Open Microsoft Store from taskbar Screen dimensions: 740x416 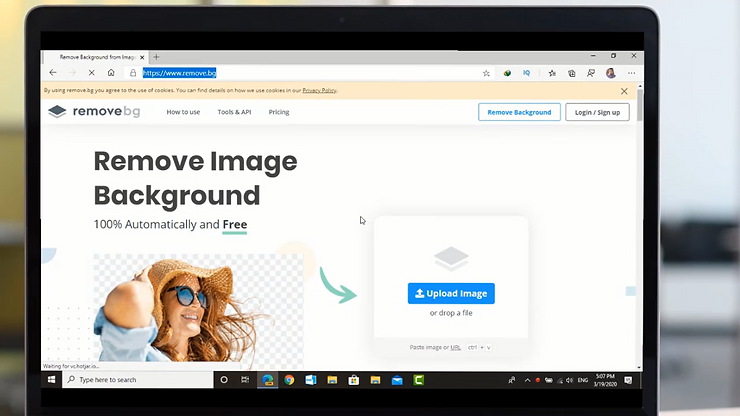tap(353, 380)
